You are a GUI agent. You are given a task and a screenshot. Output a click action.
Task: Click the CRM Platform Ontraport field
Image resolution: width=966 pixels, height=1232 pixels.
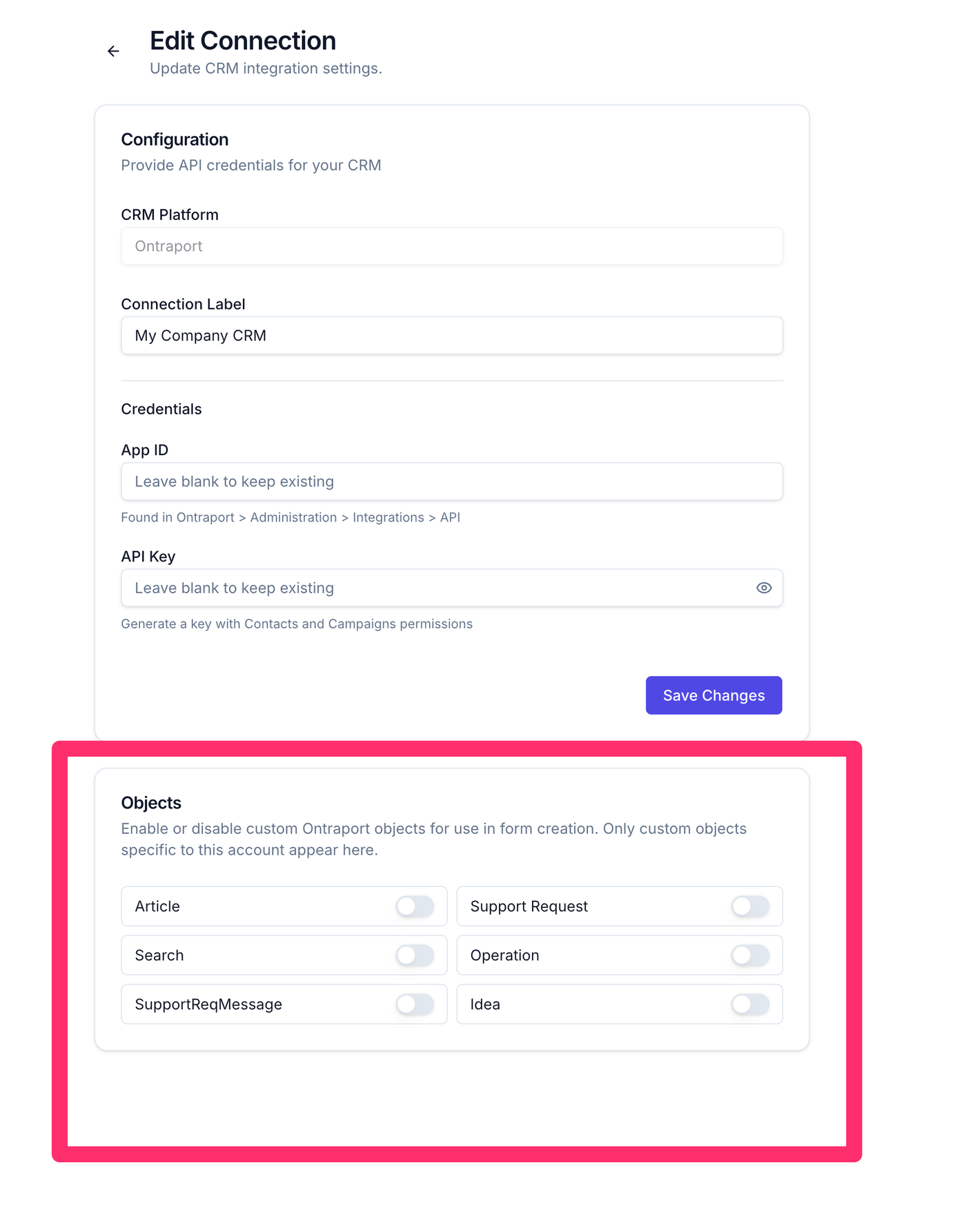coord(452,246)
